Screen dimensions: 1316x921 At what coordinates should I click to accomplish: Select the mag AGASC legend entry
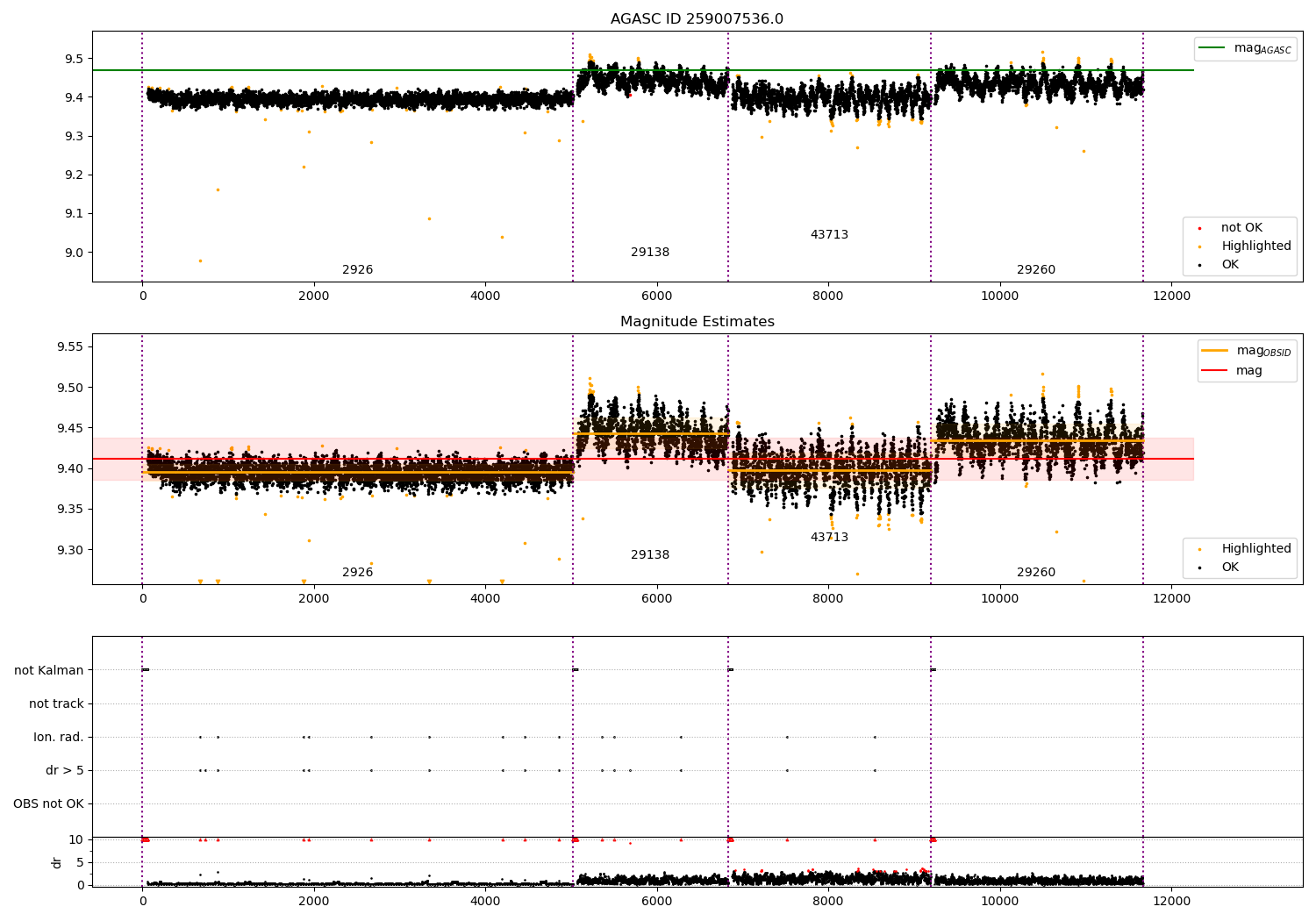[x=1245, y=48]
